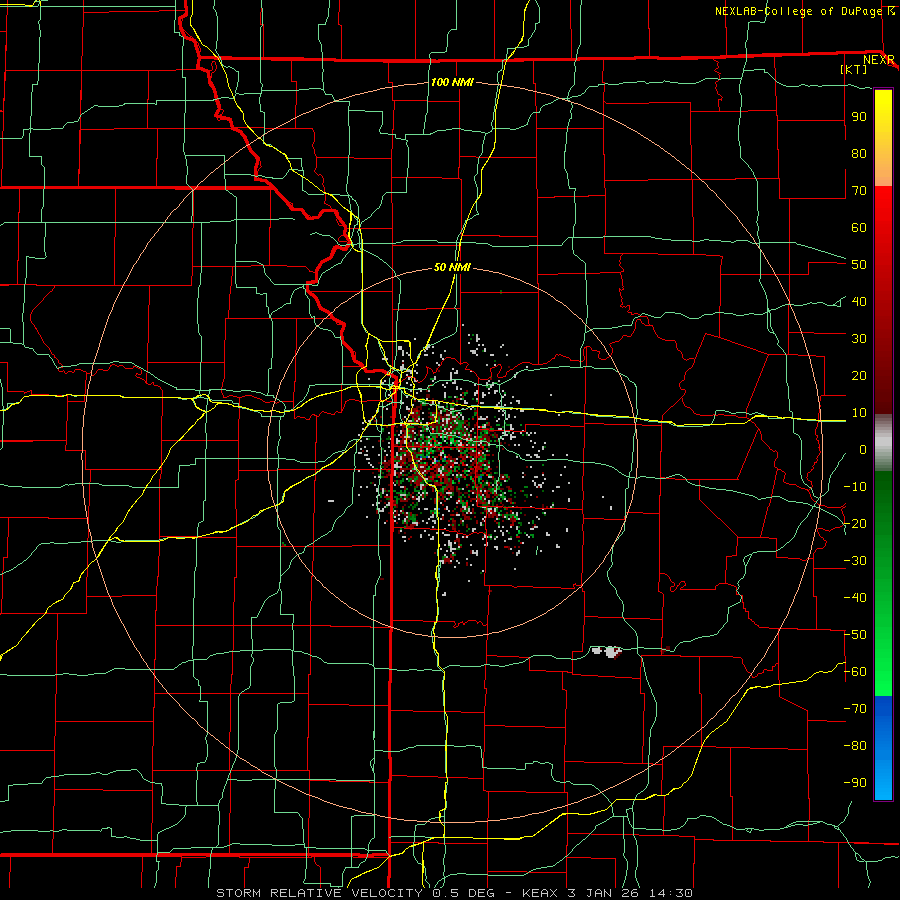Click the -40 value on velocity scale
Viewport: 900px width, 900px height.
point(855,598)
